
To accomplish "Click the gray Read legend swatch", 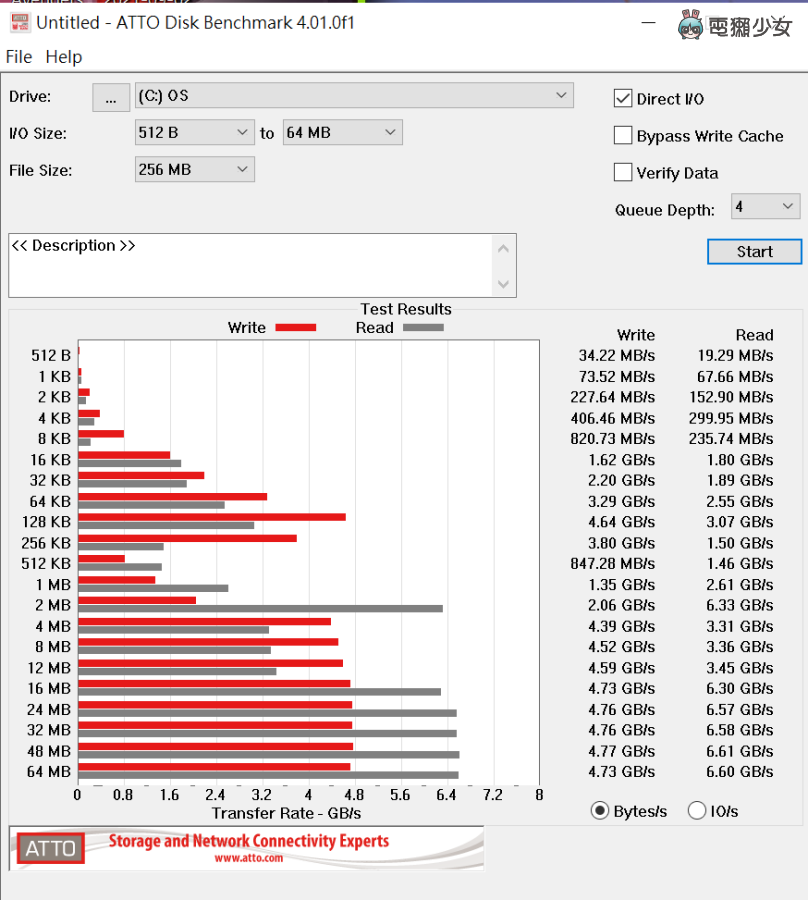I will click(x=423, y=328).
